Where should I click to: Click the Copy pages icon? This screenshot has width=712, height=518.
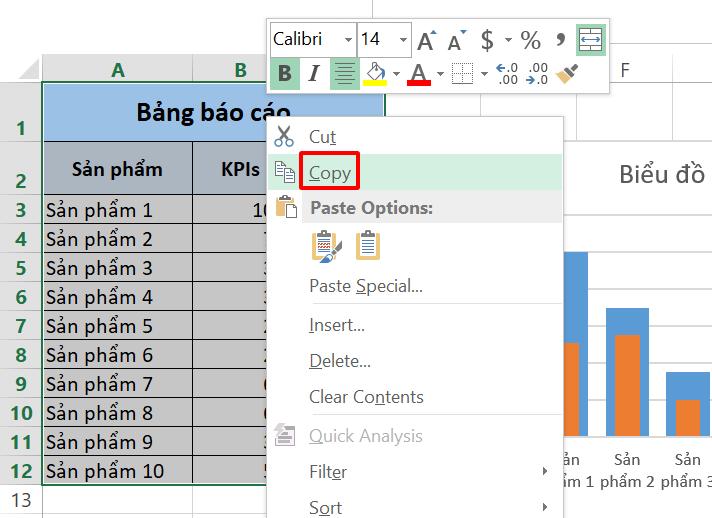[x=285, y=173]
